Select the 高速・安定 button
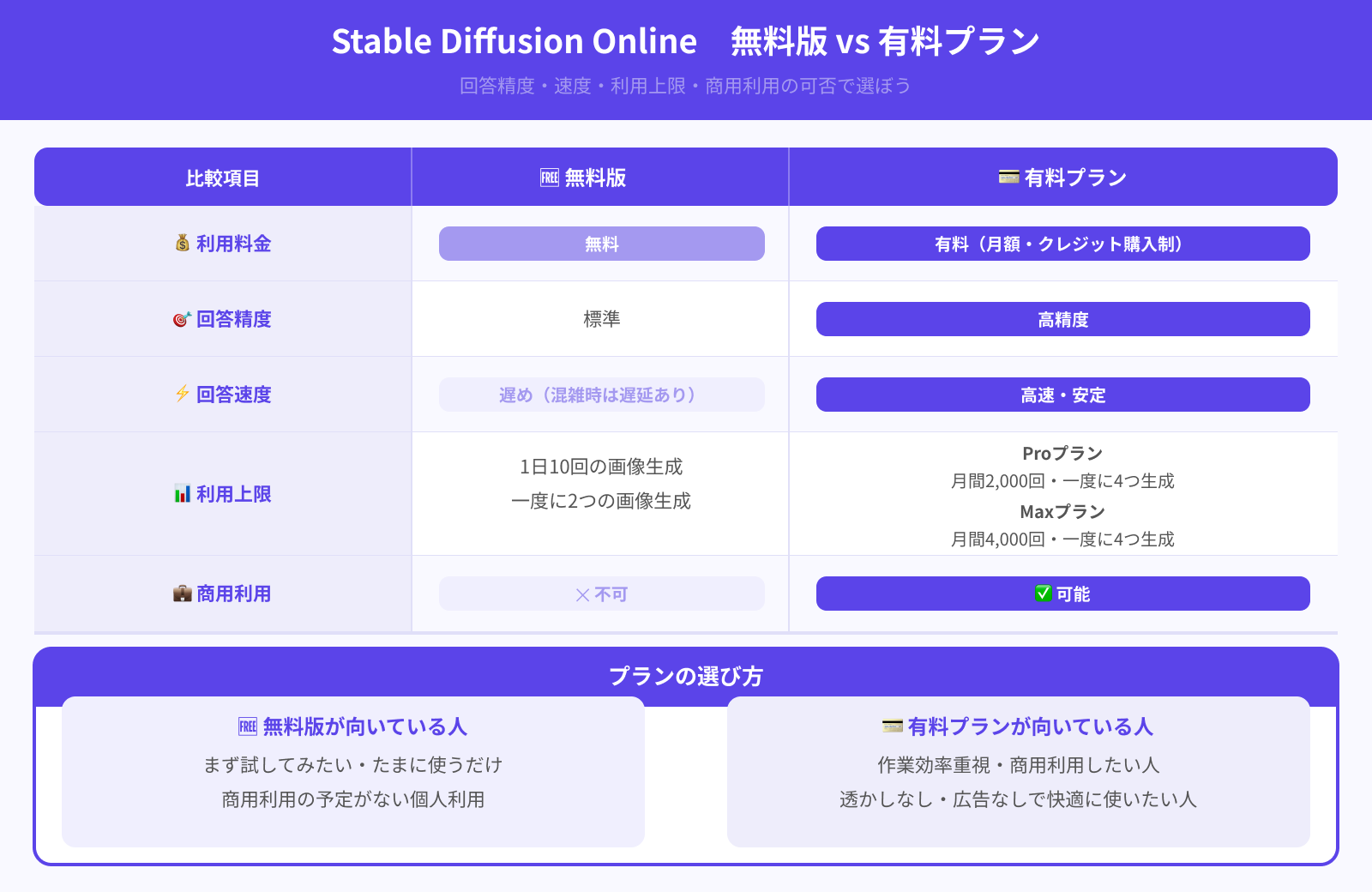Screen dimensions: 1372x892 coord(1063,395)
